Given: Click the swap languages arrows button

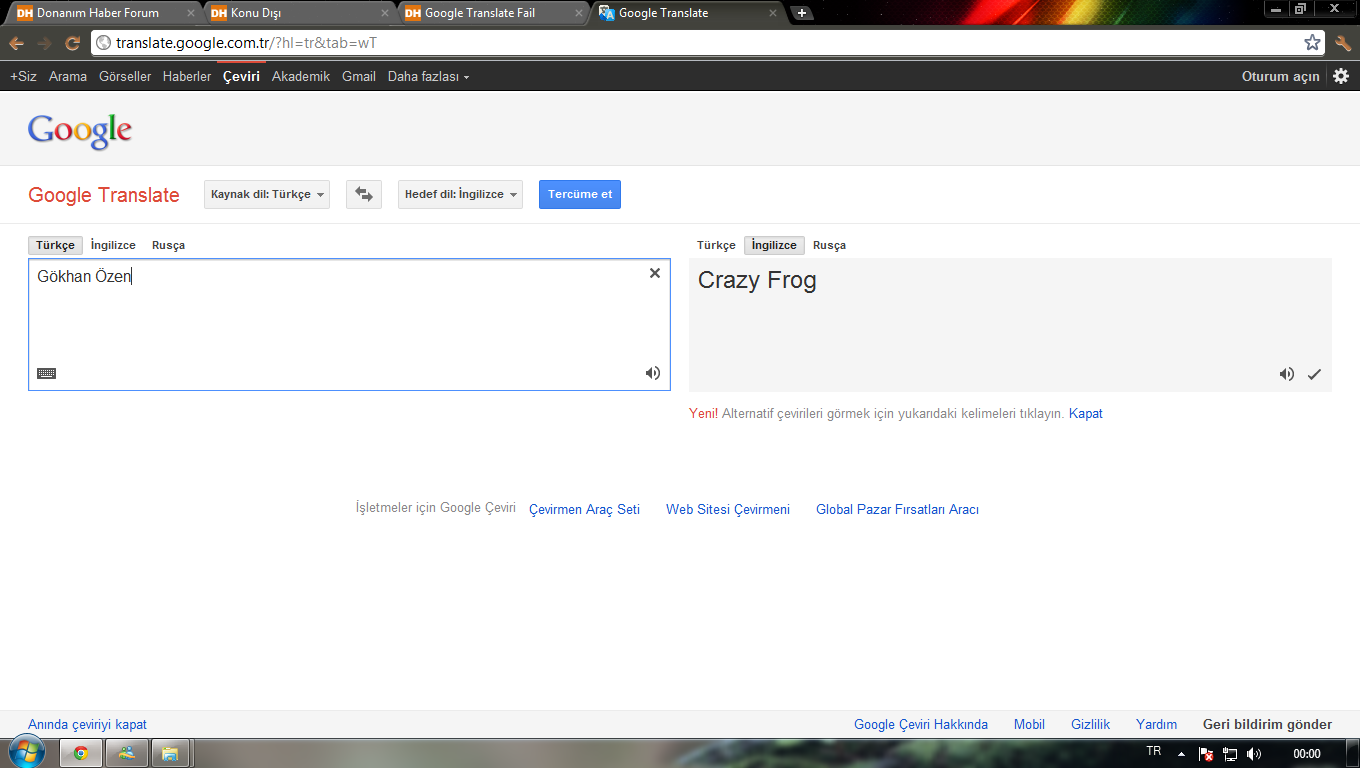Looking at the screenshot, I should (x=364, y=194).
